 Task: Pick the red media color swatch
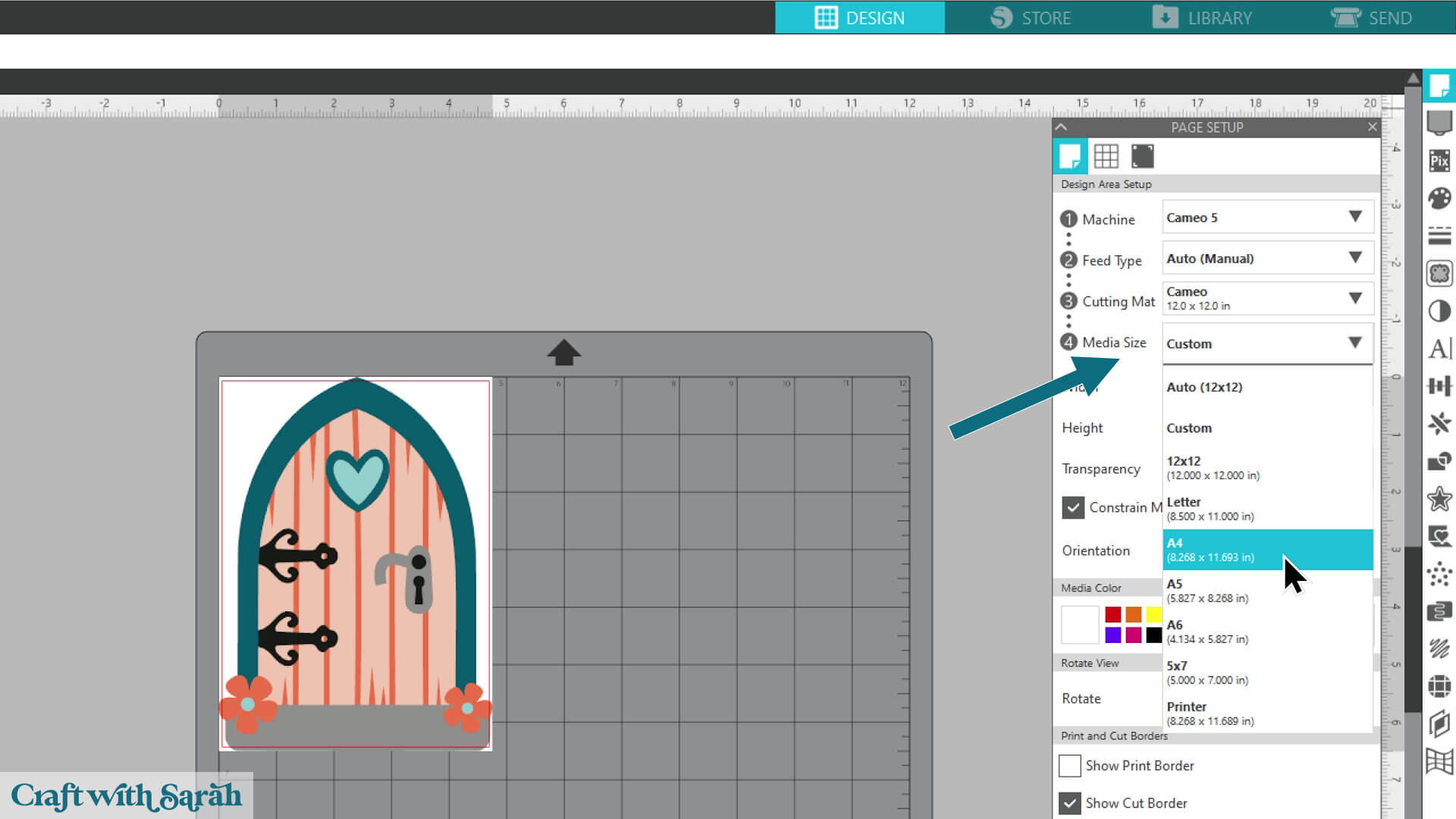1112,614
